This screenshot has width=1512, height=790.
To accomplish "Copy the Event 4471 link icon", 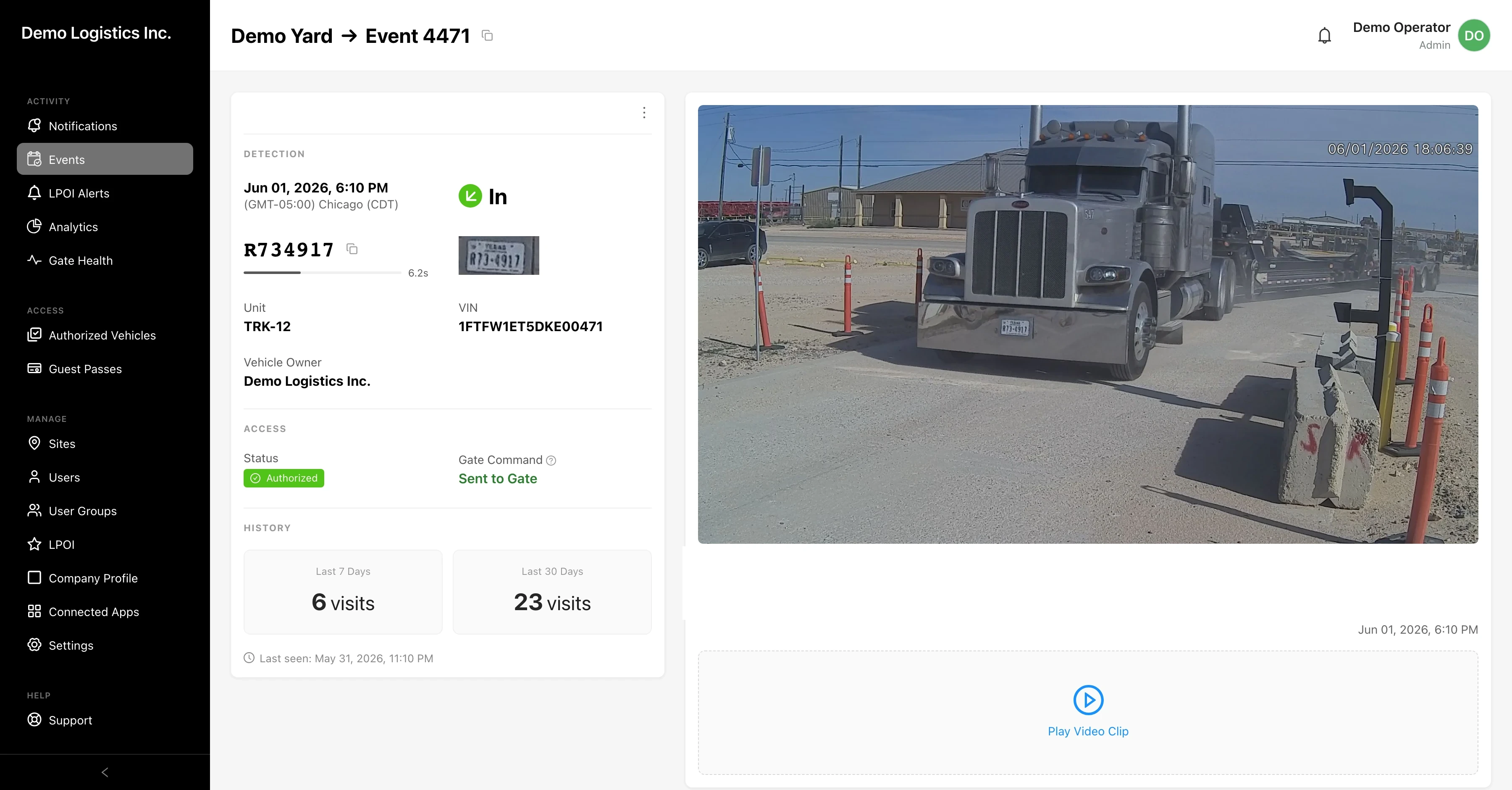I will click(487, 36).
